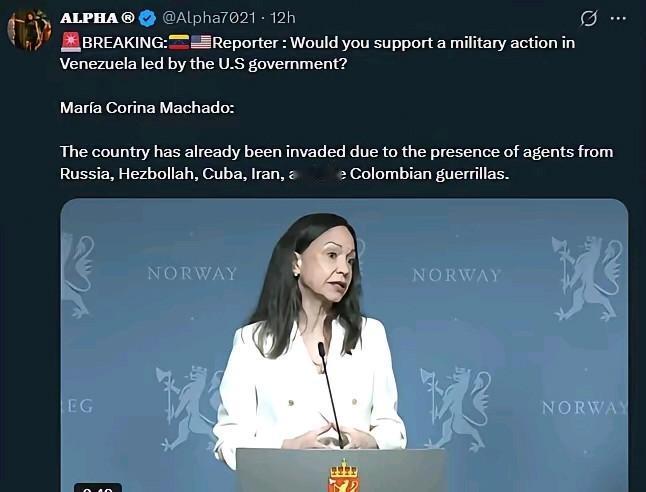Click the video duration badge

pos(98,488)
